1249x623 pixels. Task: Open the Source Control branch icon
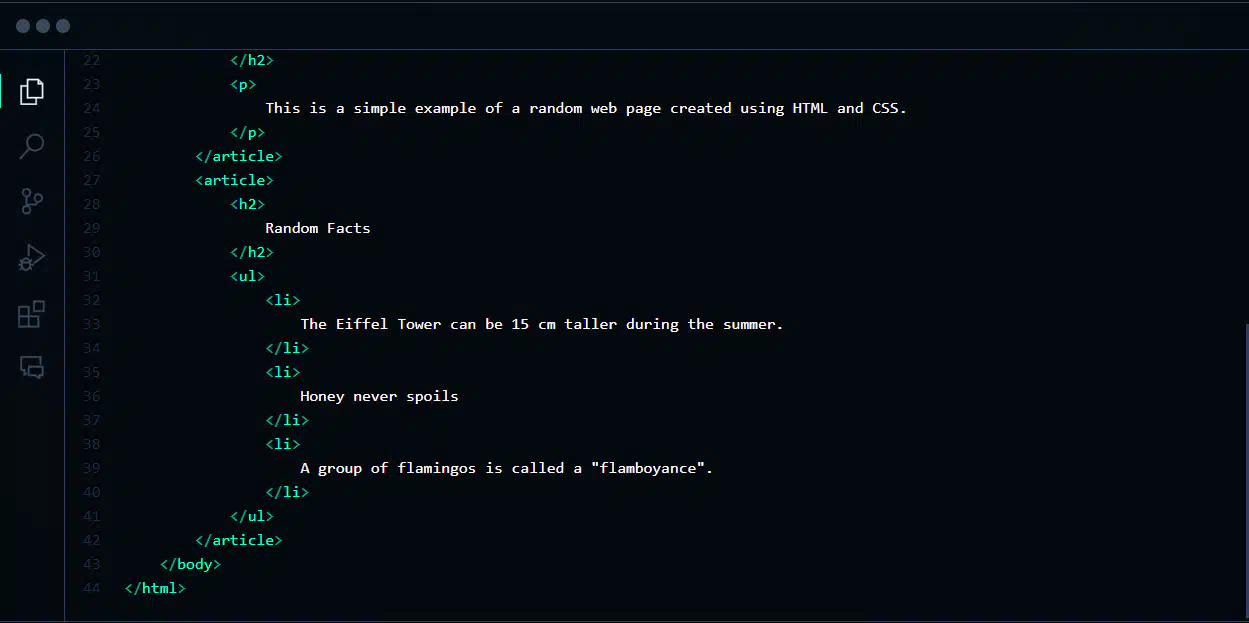click(32, 201)
